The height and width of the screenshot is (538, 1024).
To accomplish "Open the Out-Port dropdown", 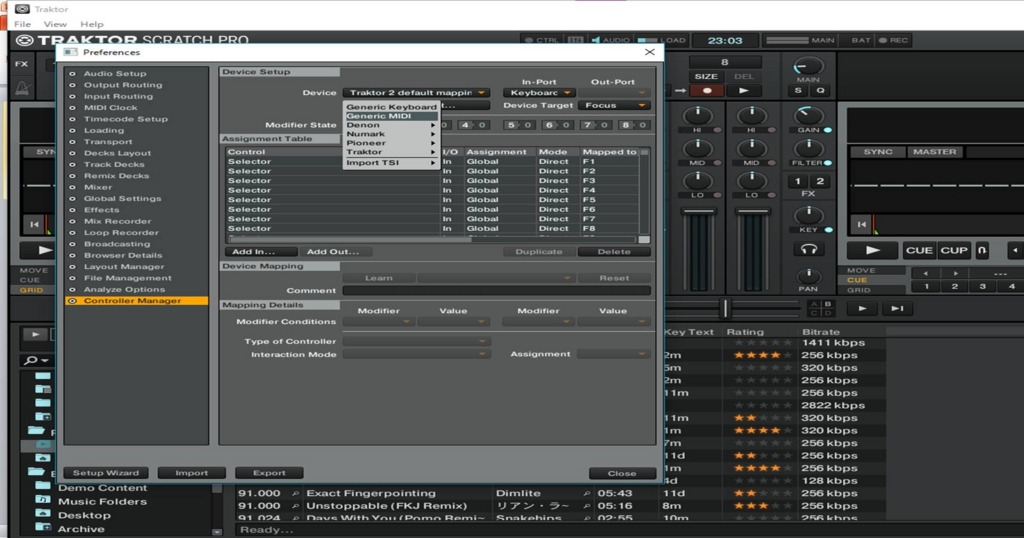I will point(614,93).
